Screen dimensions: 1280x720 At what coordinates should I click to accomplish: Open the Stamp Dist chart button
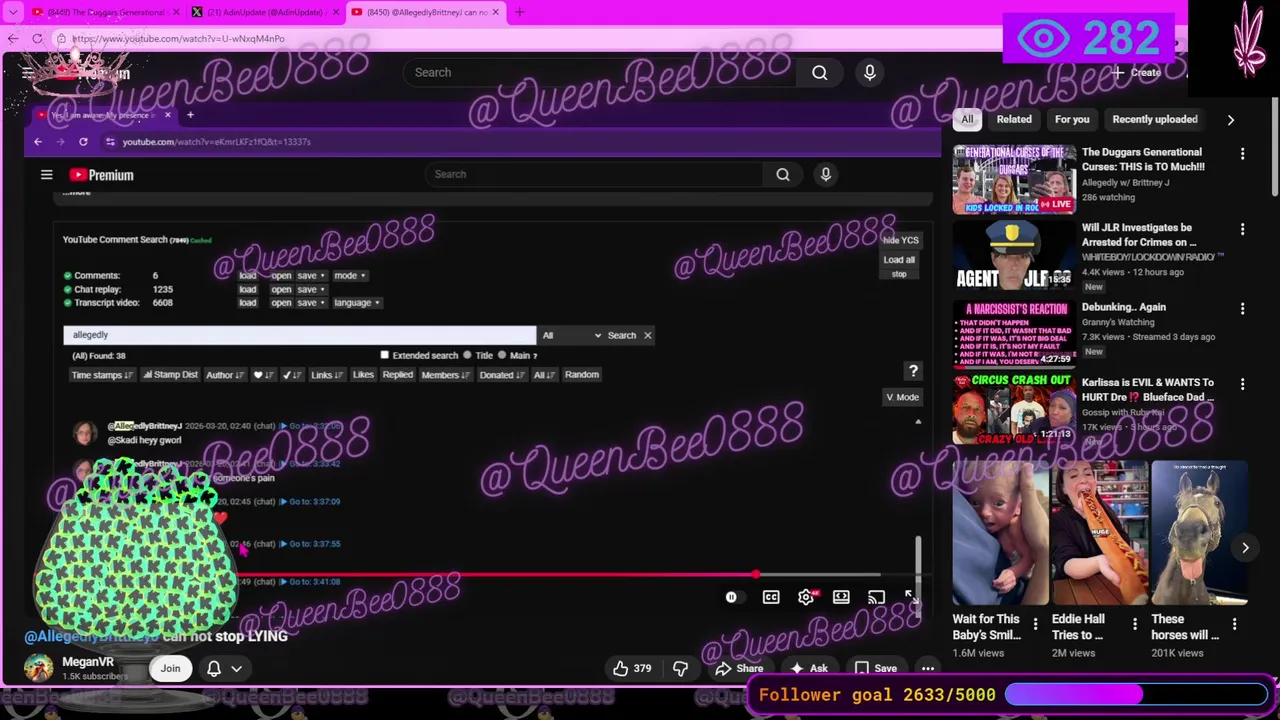tap(170, 375)
